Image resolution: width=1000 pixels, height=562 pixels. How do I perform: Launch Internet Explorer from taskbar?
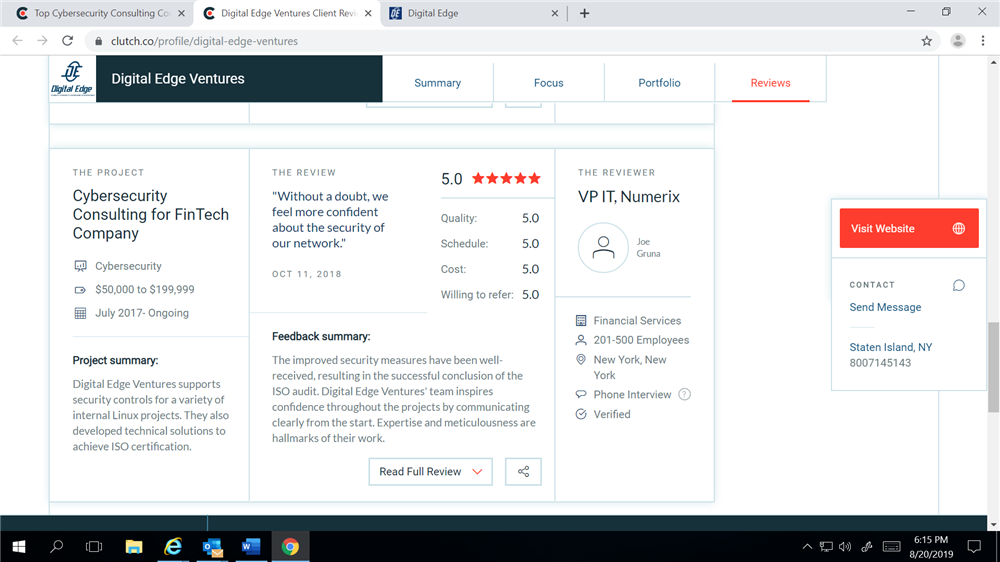(x=173, y=547)
